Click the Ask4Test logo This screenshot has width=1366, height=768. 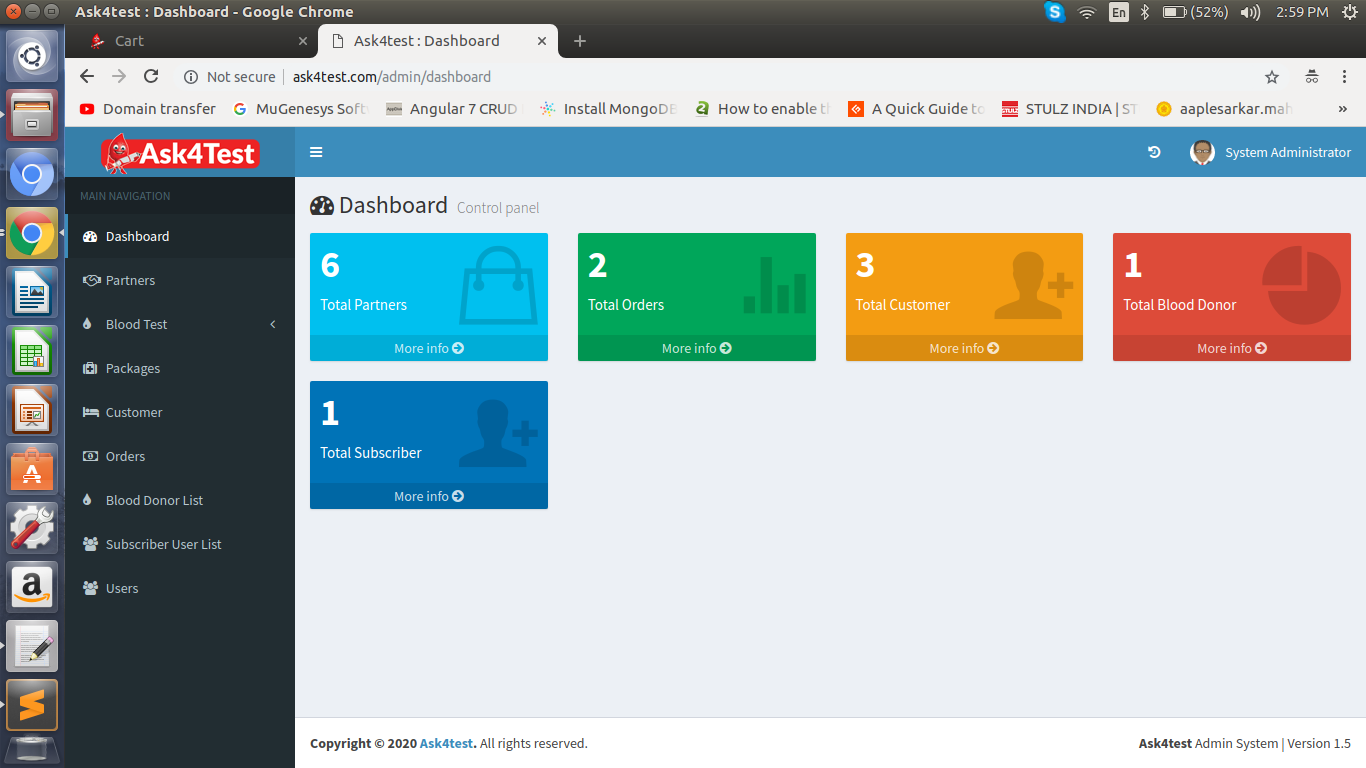180,152
